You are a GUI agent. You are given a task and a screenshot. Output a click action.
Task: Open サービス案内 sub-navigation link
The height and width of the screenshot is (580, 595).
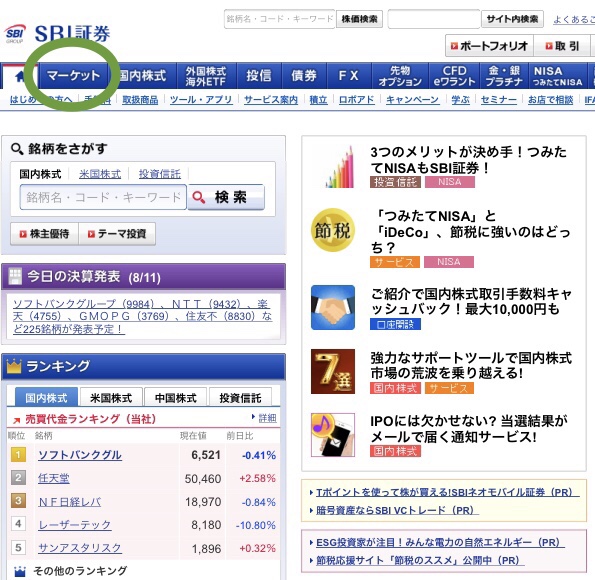coord(271,100)
